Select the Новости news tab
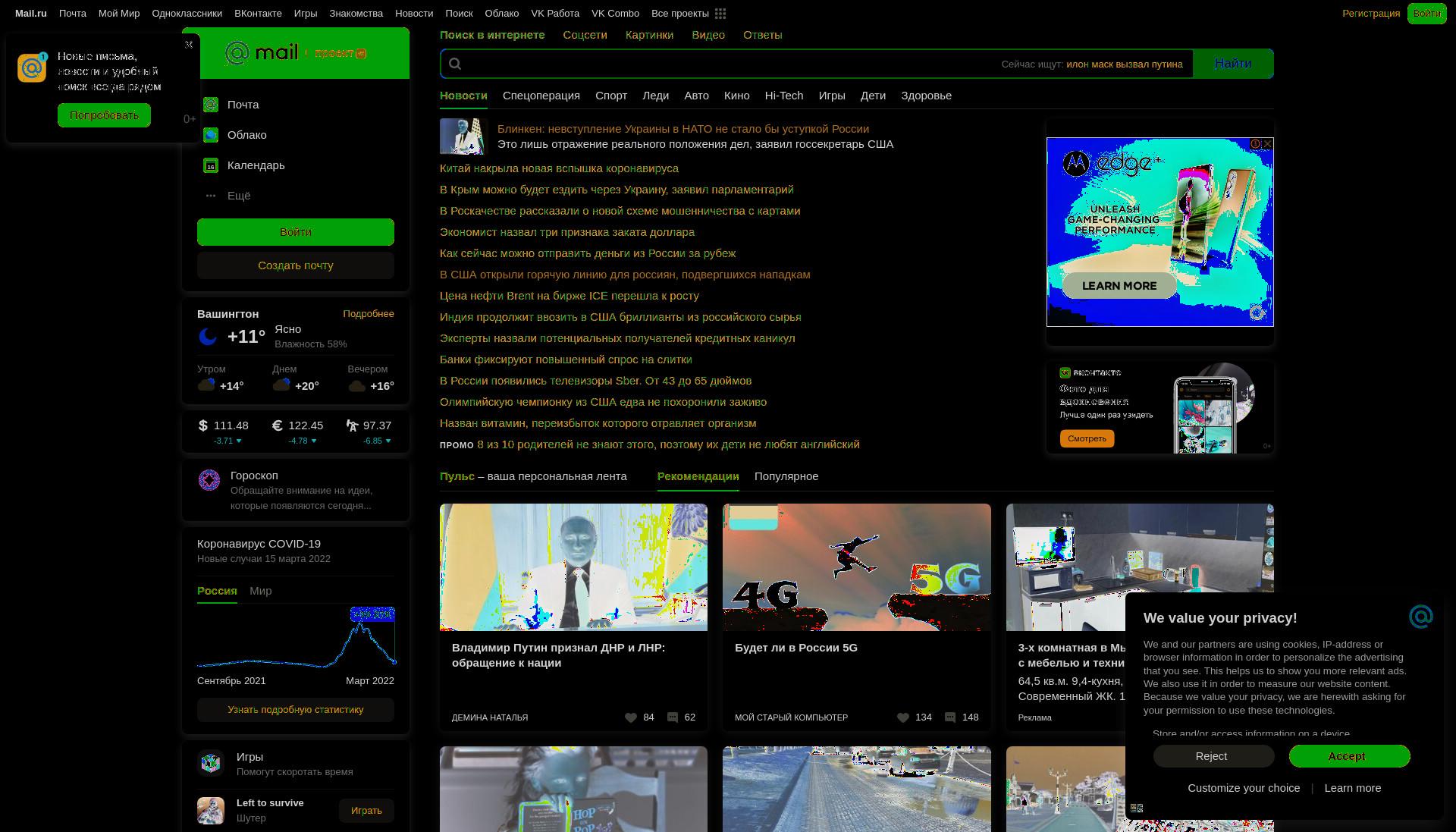 point(463,96)
